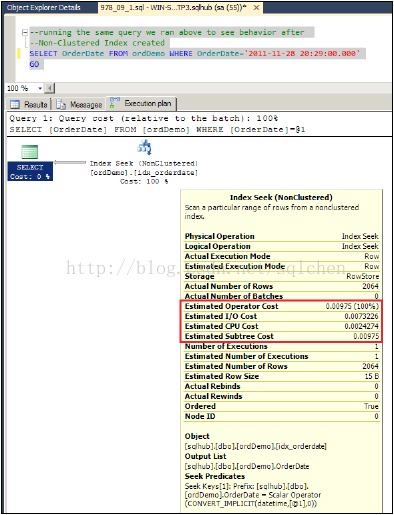Click the Seek Predicates heading
Viewport: 394px width, 515px height.
click(x=215, y=476)
